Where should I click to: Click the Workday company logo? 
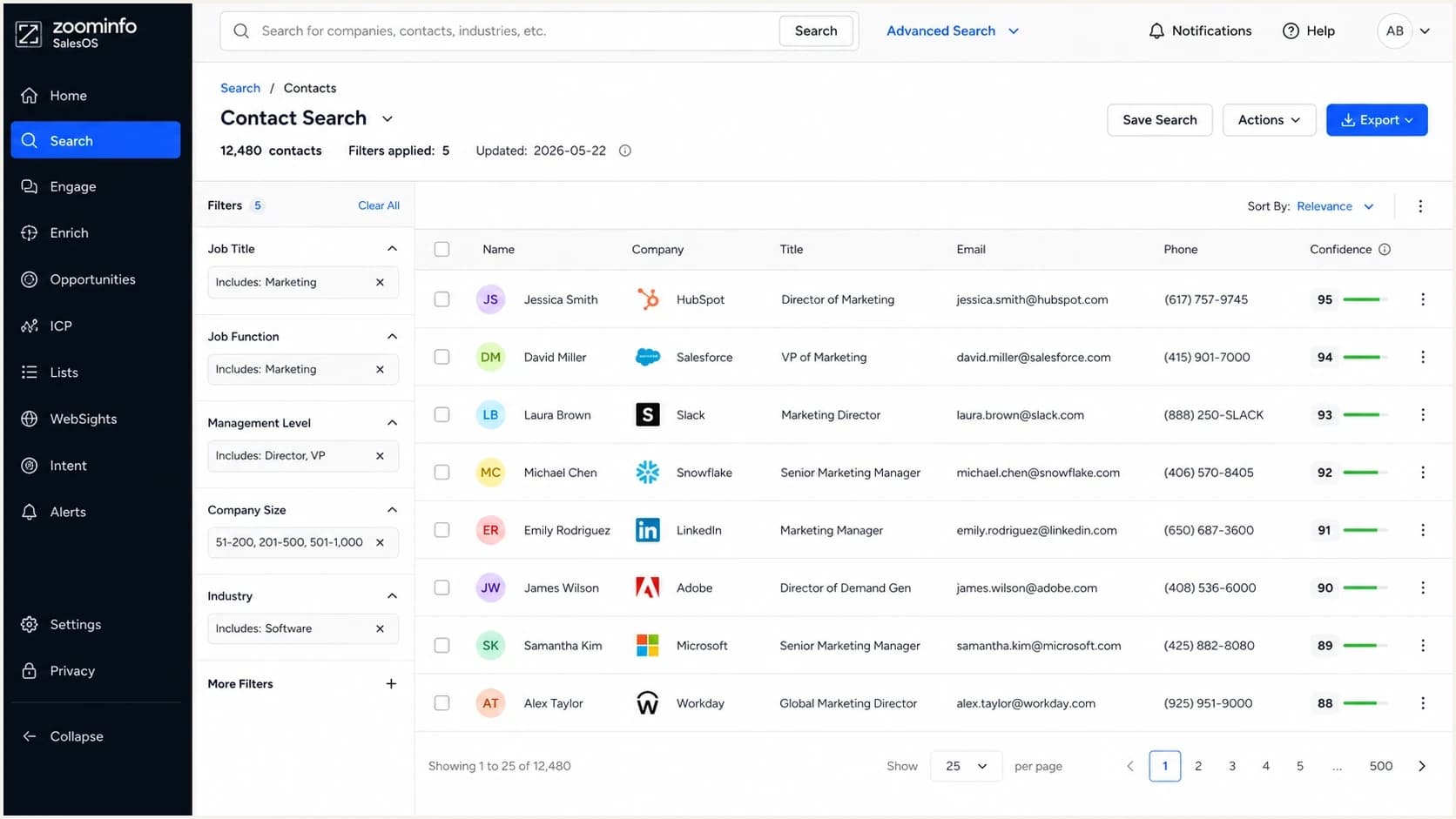(648, 703)
